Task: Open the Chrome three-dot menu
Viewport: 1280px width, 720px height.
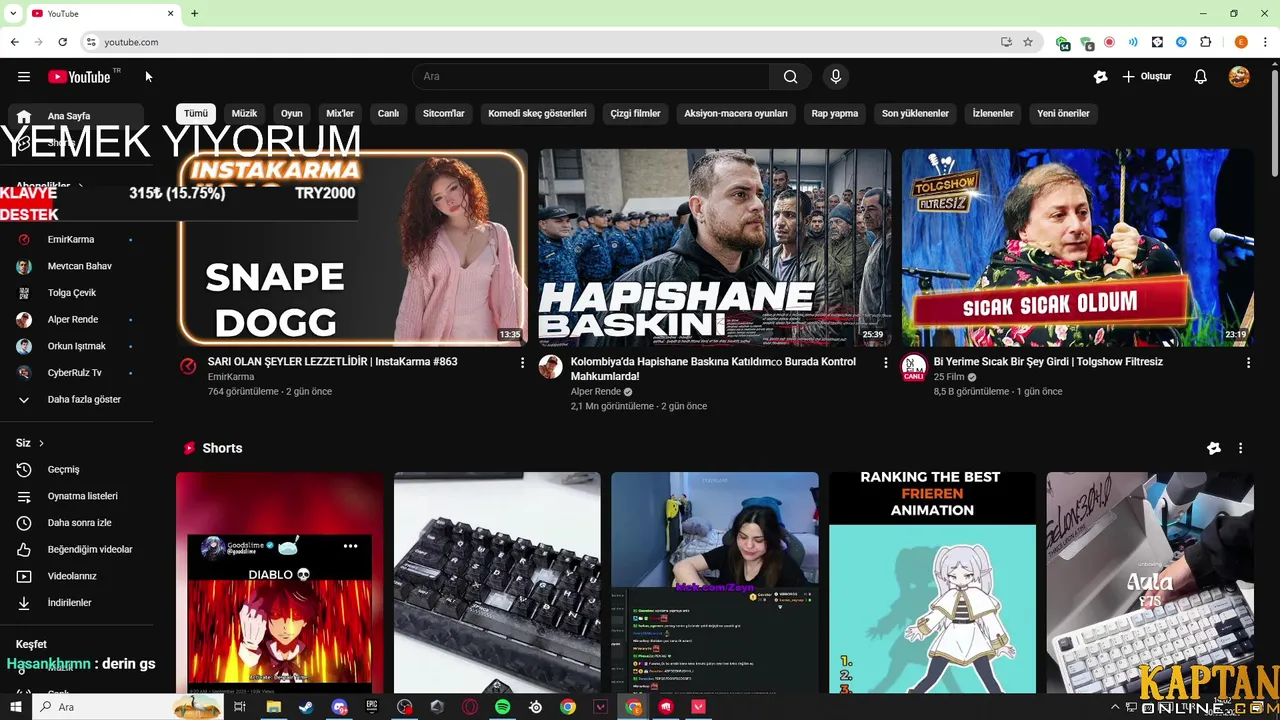Action: [1266, 42]
